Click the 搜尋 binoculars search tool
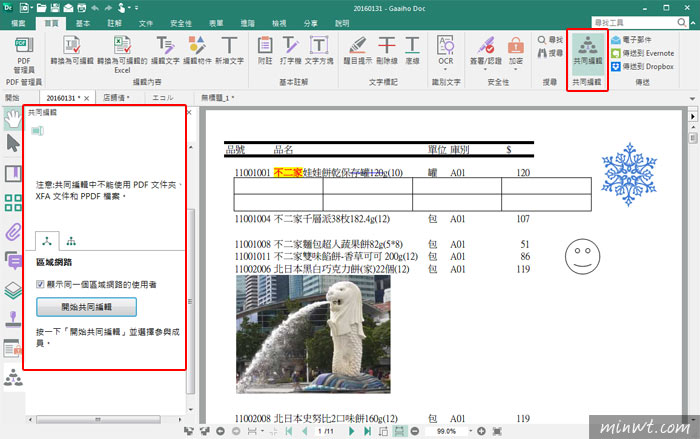700x439 pixels. tap(550, 53)
